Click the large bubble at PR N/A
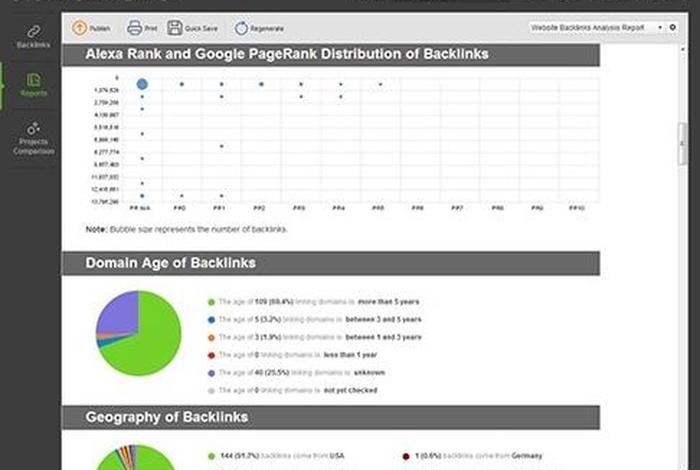The width and height of the screenshot is (700, 470). [x=142, y=84]
